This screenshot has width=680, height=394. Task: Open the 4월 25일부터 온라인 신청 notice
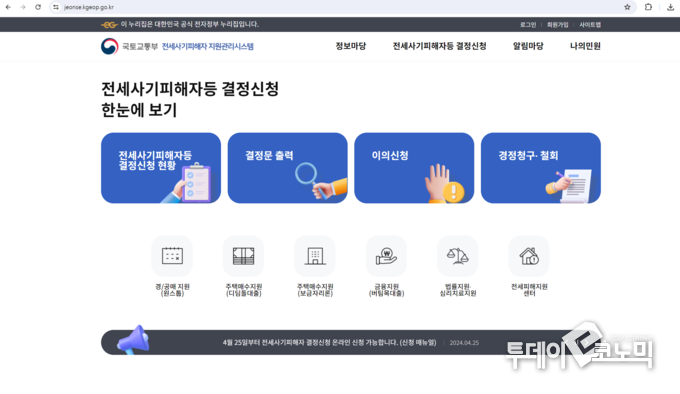point(330,342)
